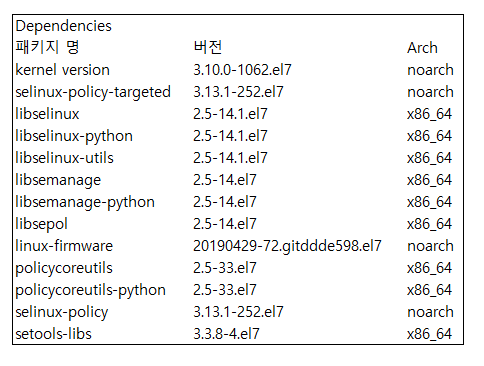Click the libsepol package name
Screen dimensions: 484x366
(41, 224)
